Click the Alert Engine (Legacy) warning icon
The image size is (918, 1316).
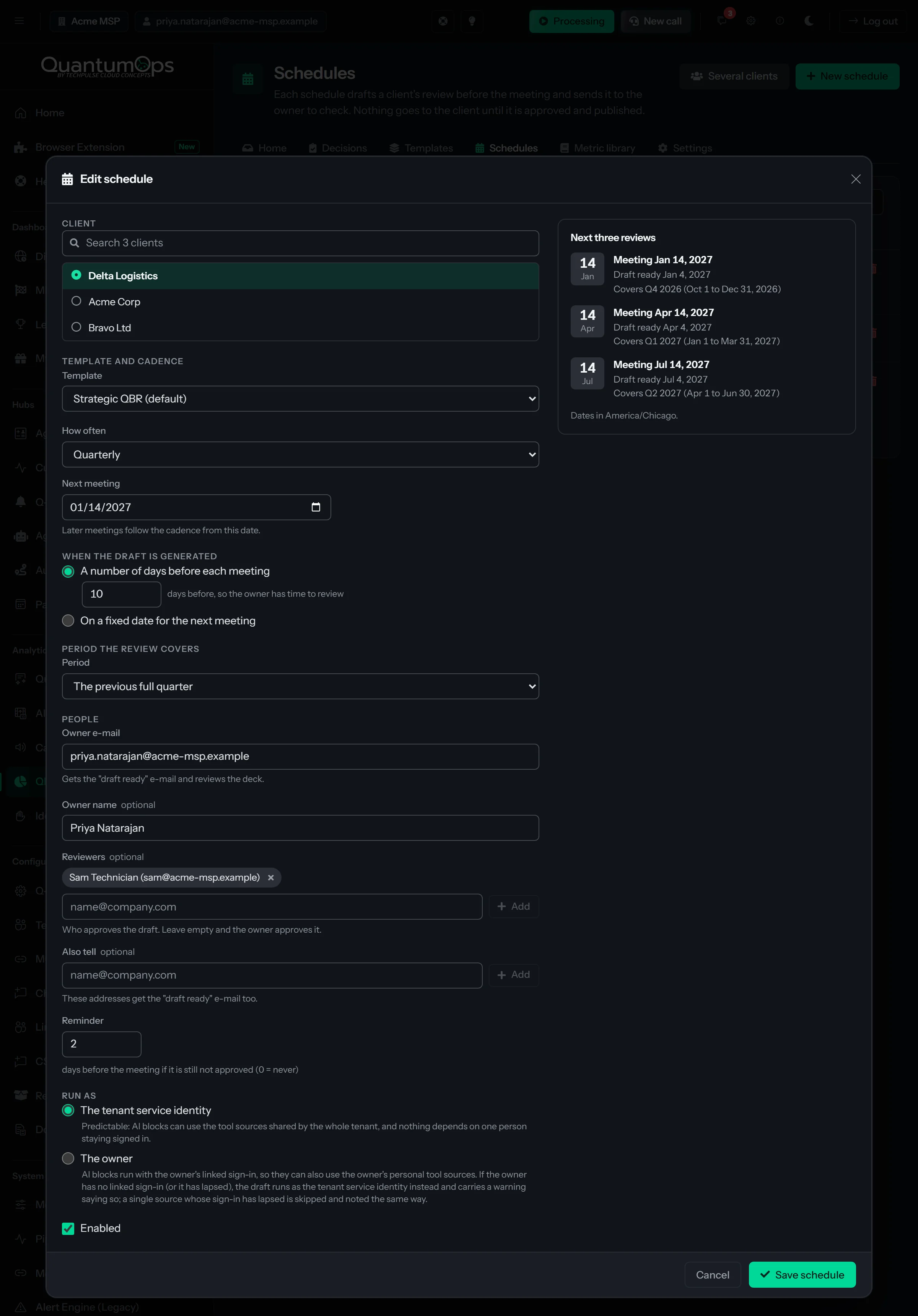click(x=21, y=1307)
